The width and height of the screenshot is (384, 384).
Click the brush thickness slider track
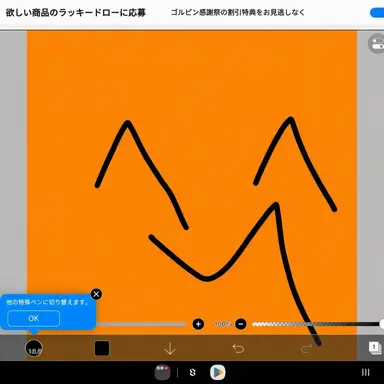(141, 324)
